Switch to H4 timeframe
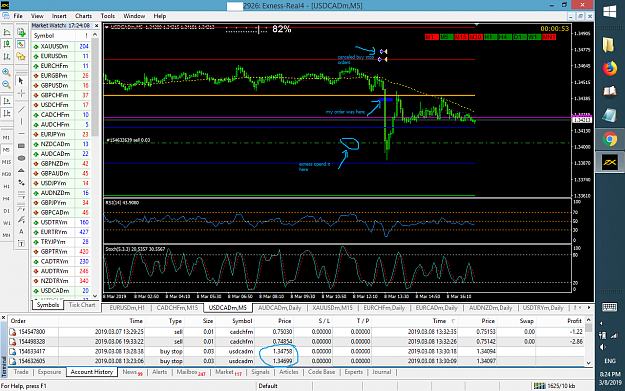The image size is (625, 391). (x=6, y=198)
